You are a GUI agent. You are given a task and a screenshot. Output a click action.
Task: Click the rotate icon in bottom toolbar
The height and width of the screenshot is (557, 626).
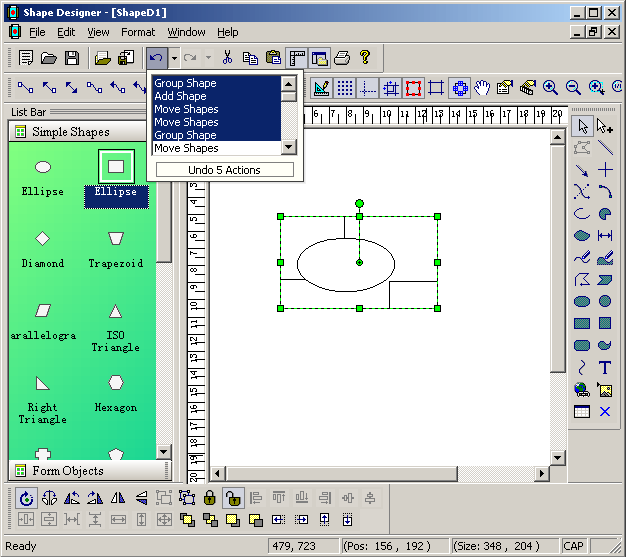(x=26, y=498)
